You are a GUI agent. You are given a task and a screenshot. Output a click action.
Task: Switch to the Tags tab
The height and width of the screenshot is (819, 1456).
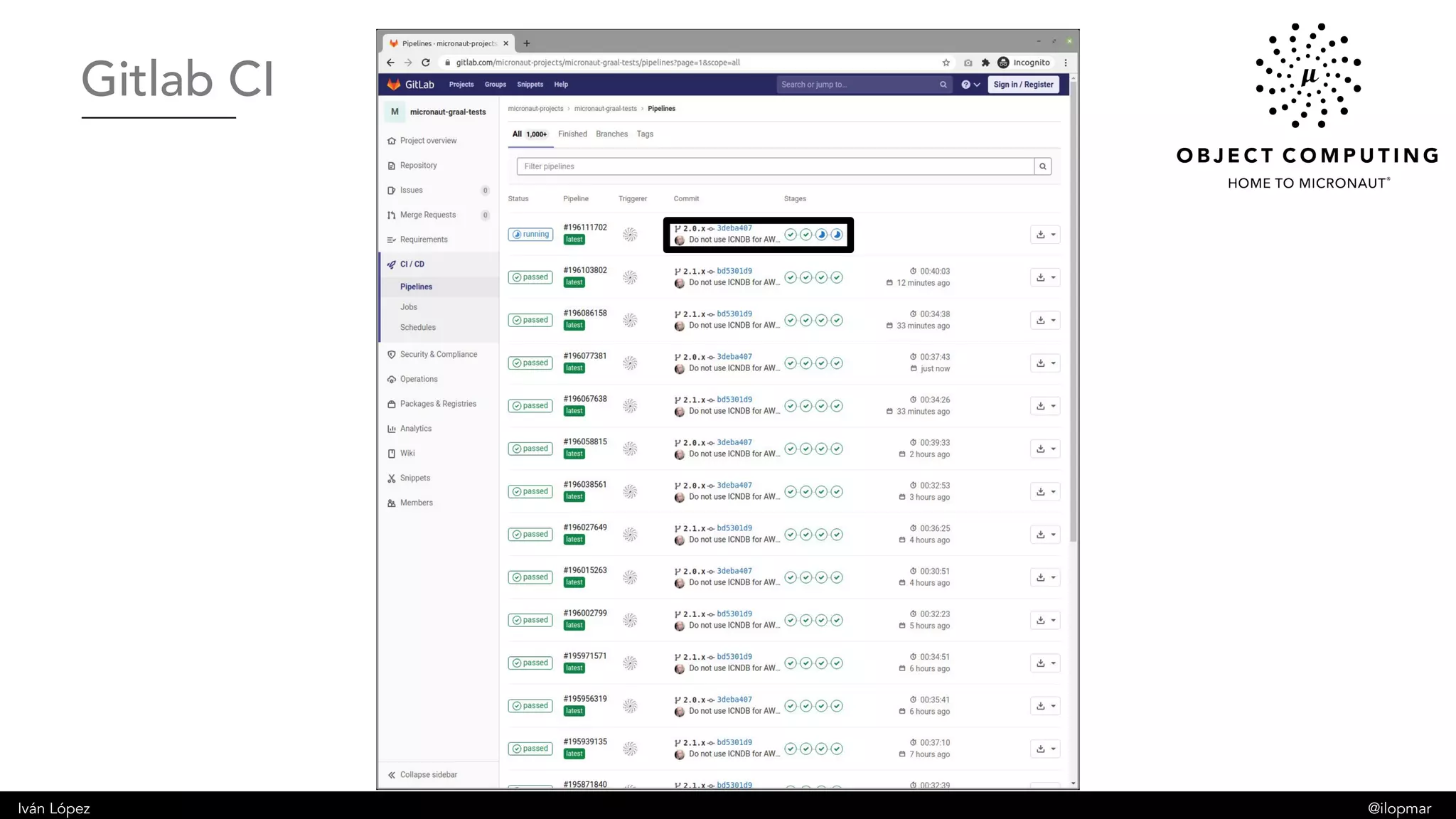coord(645,134)
